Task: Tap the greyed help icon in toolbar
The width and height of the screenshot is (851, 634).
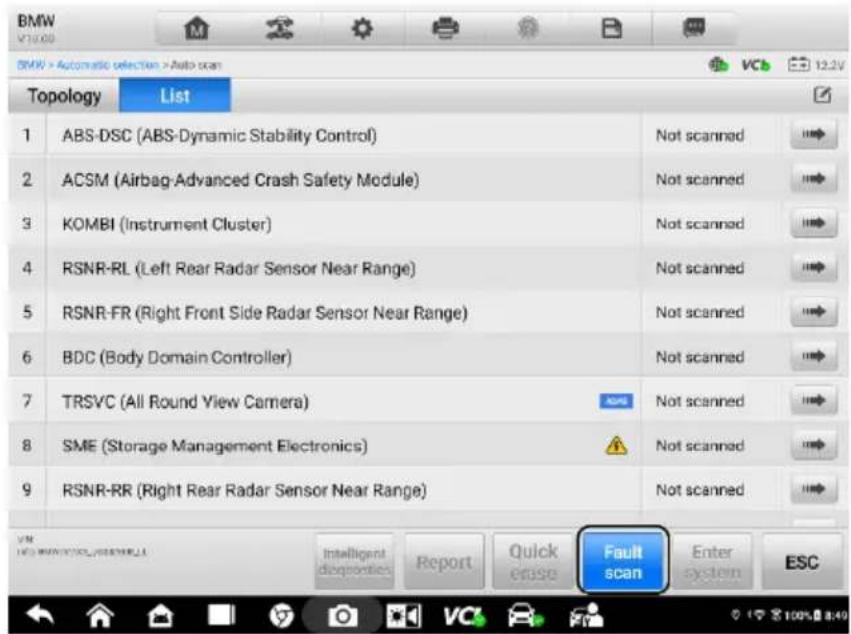Action: tap(528, 28)
